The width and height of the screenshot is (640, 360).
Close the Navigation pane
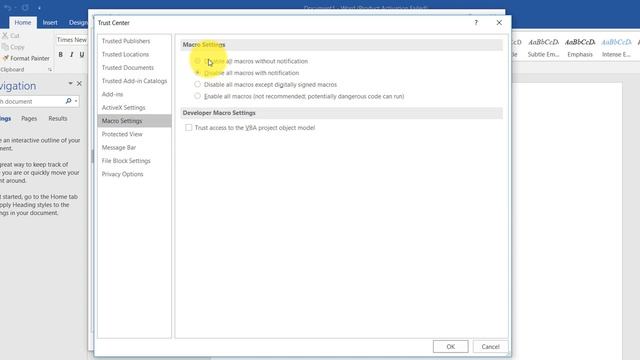(79, 83)
